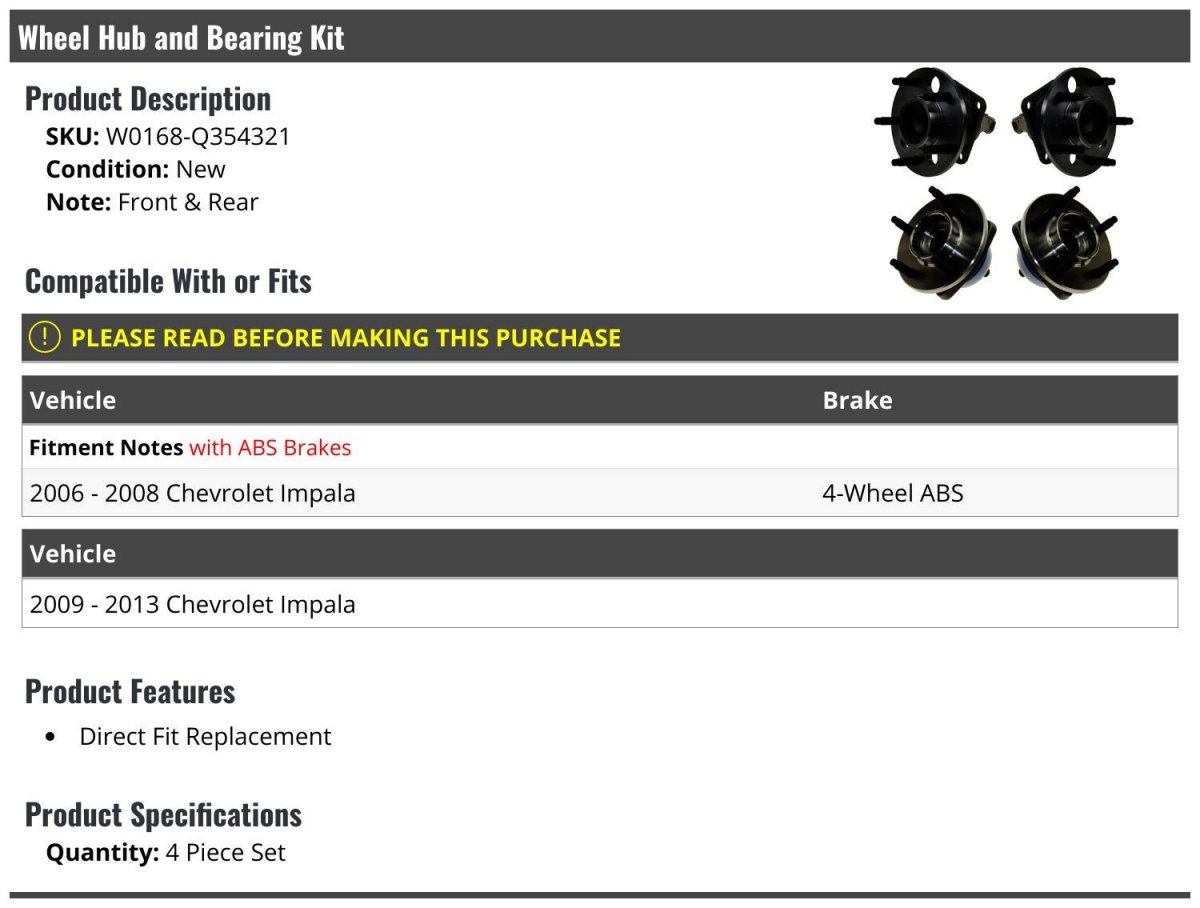Click the Fitment Notes label
The image size is (1200, 908).
point(106,448)
